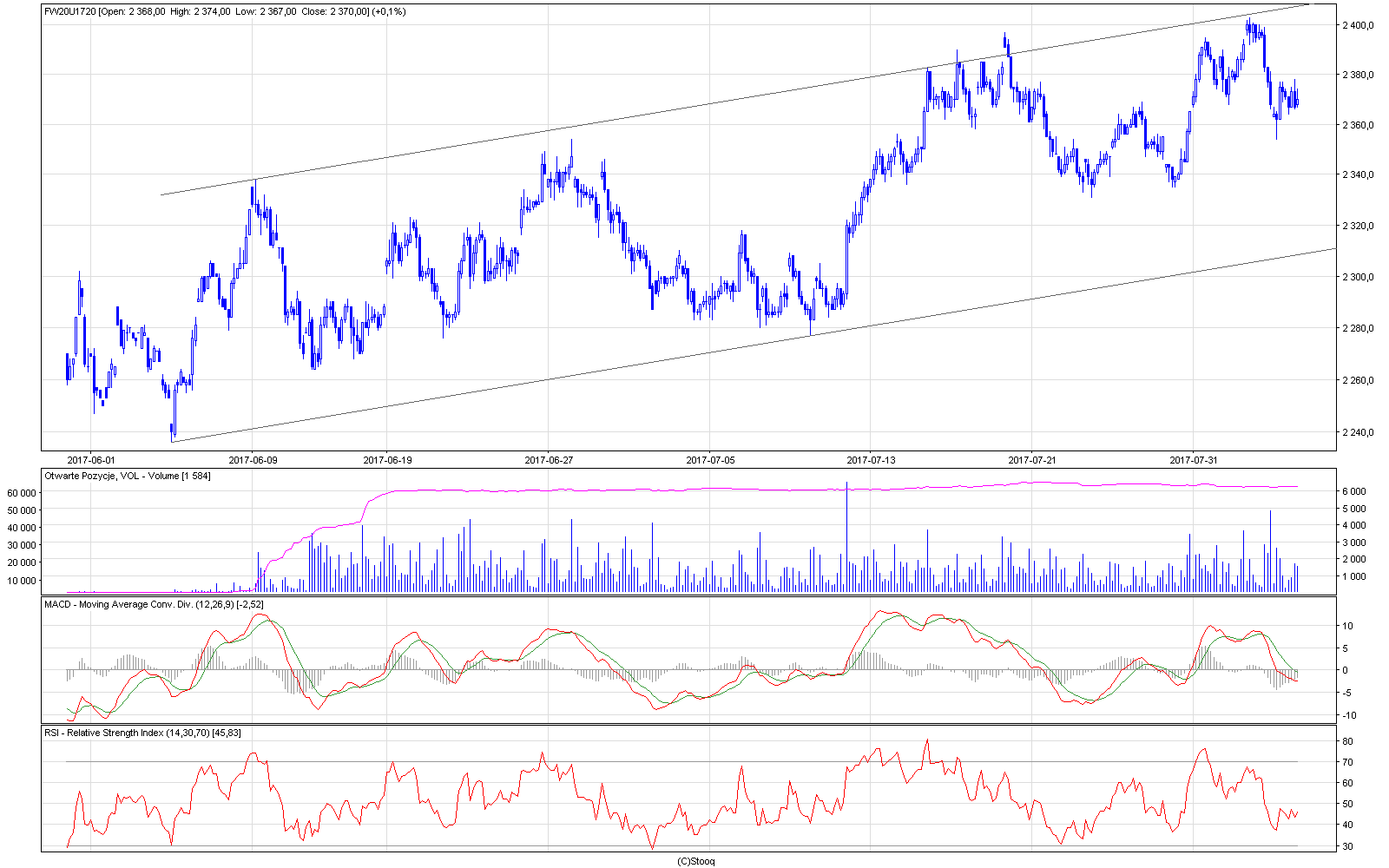Click the 2 240,0 price axis label
This screenshot has width=1389, height=868.
[1358, 432]
